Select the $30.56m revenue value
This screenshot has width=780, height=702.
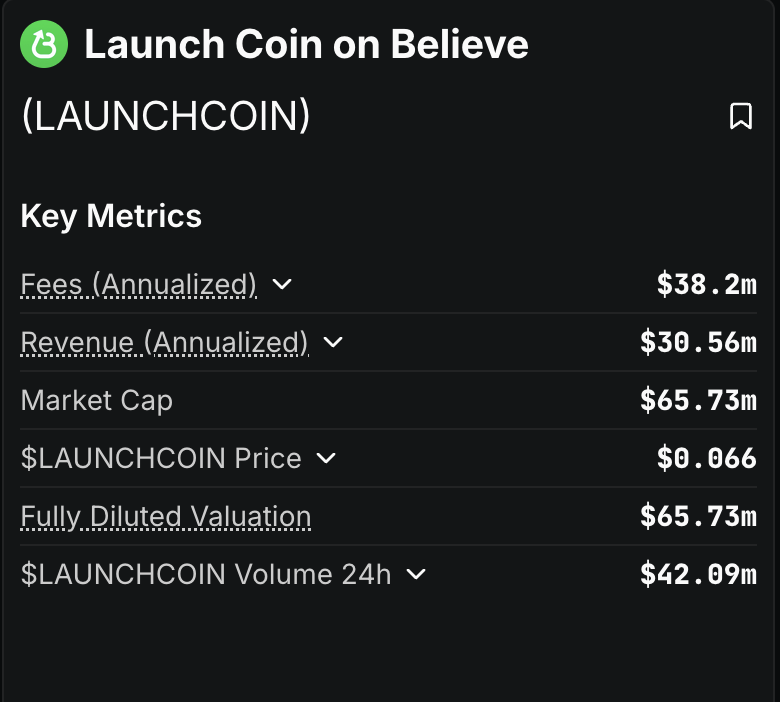coord(698,343)
